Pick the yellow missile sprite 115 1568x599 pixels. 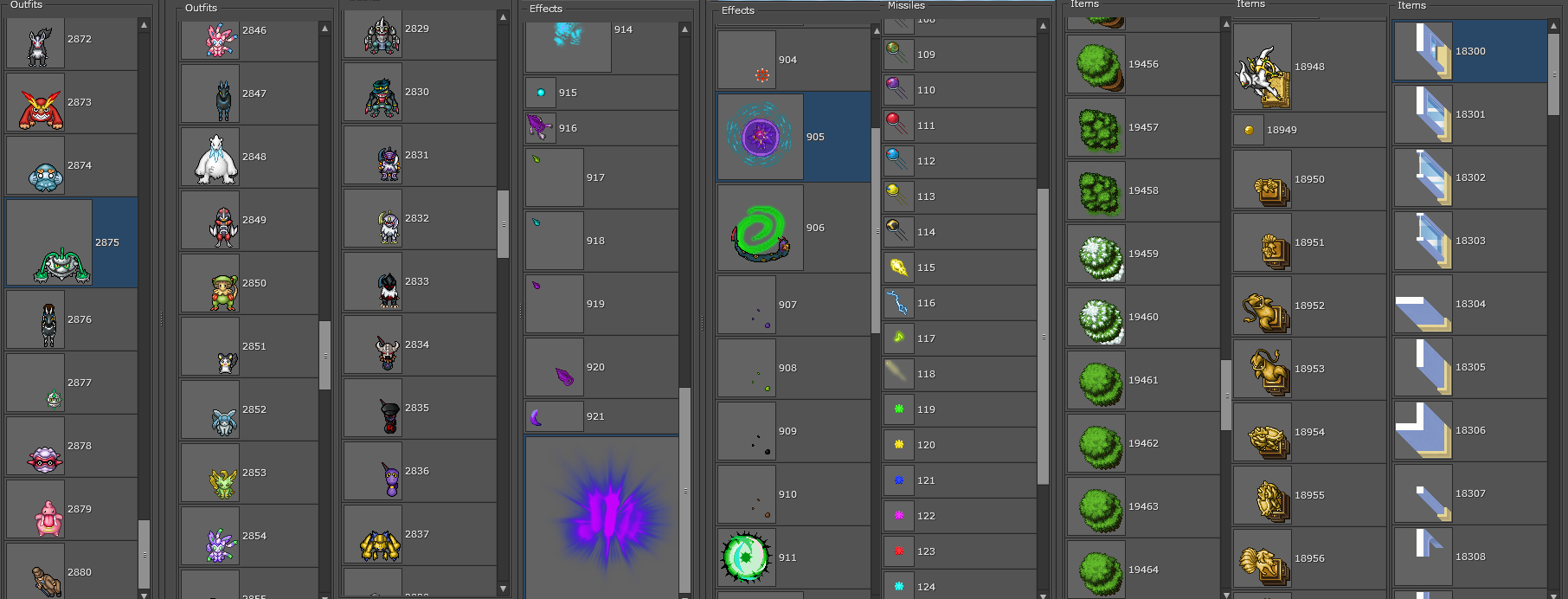899,267
